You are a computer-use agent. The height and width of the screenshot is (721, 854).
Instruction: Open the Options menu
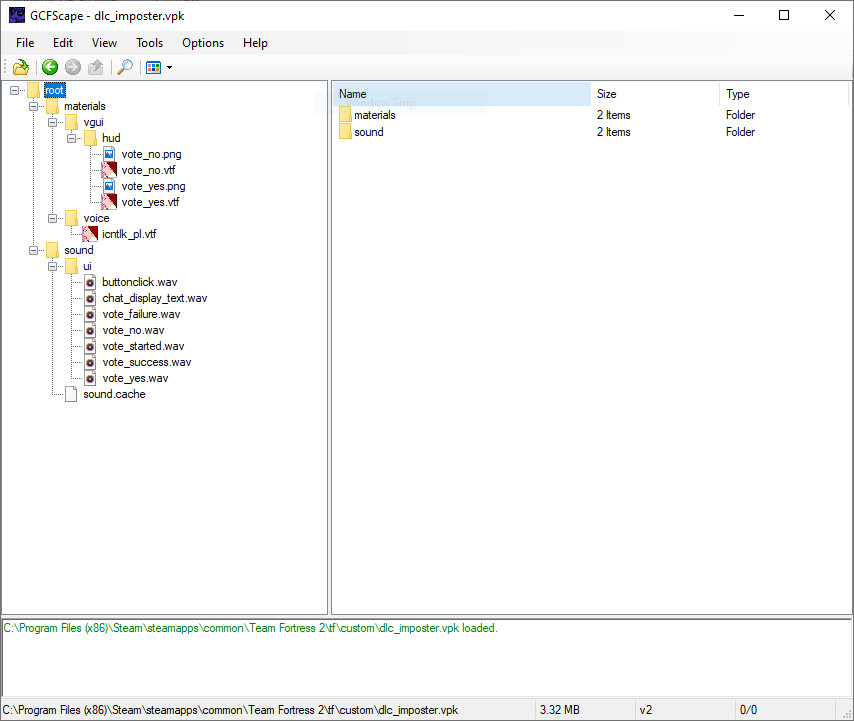click(203, 43)
